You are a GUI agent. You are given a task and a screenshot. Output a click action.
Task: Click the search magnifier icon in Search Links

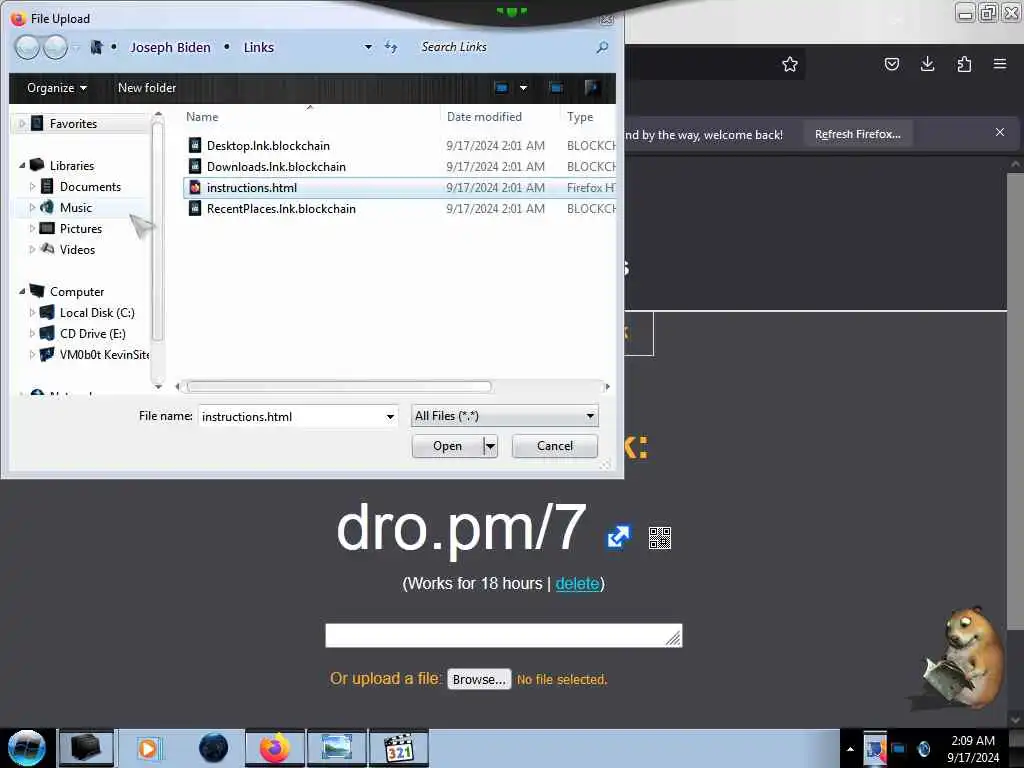pyautogui.click(x=602, y=47)
